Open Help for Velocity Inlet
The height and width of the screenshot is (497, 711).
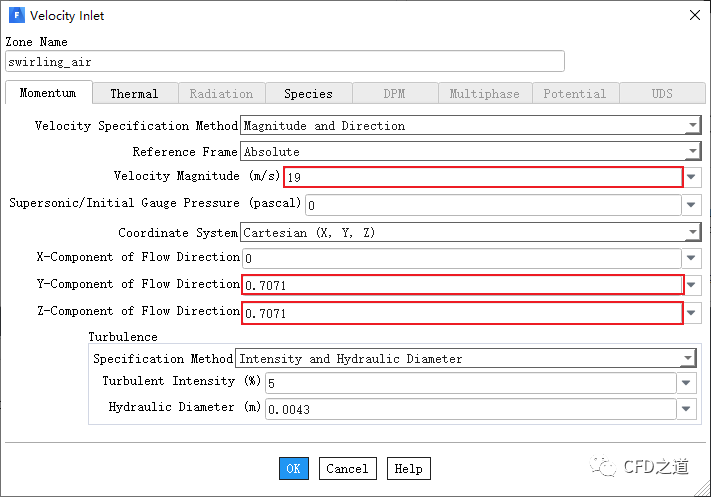click(408, 468)
